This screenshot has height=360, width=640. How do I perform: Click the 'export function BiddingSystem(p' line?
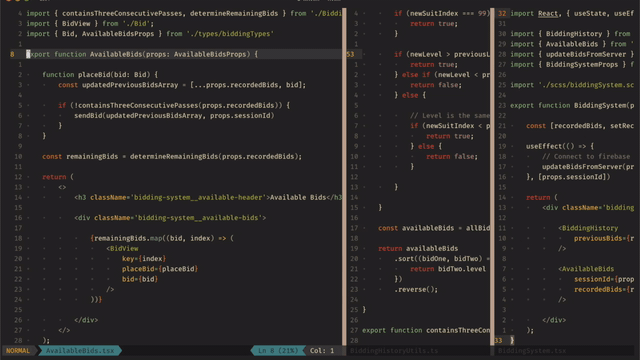point(572,105)
